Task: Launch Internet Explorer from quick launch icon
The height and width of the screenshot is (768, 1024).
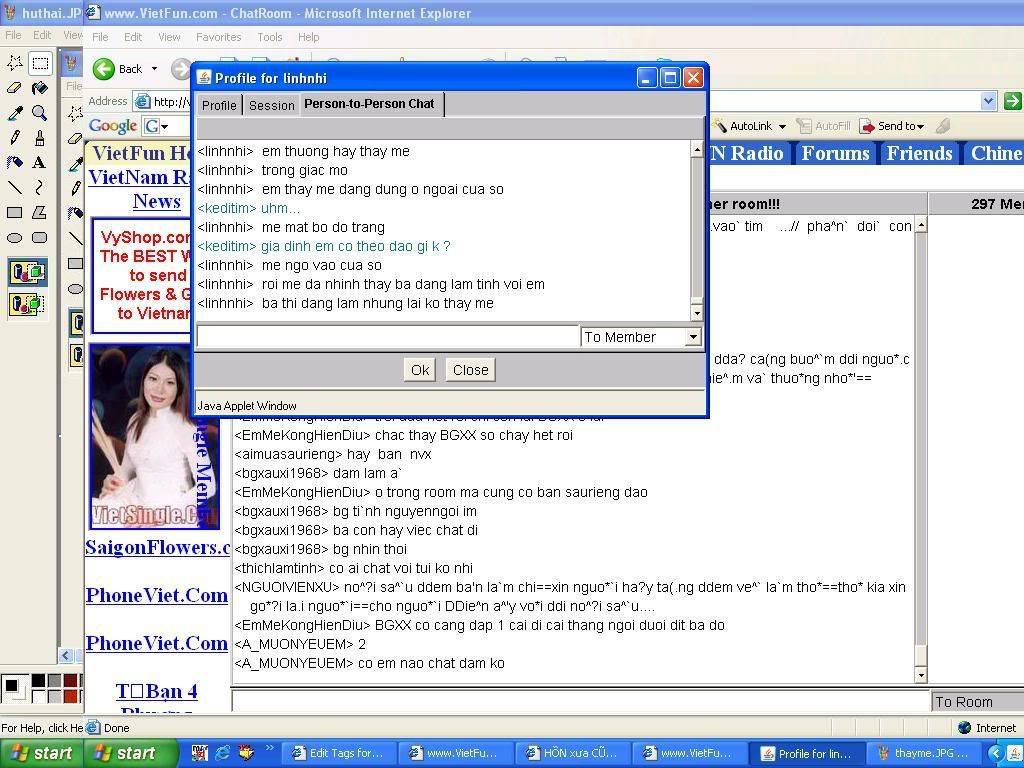Action: click(x=223, y=752)
